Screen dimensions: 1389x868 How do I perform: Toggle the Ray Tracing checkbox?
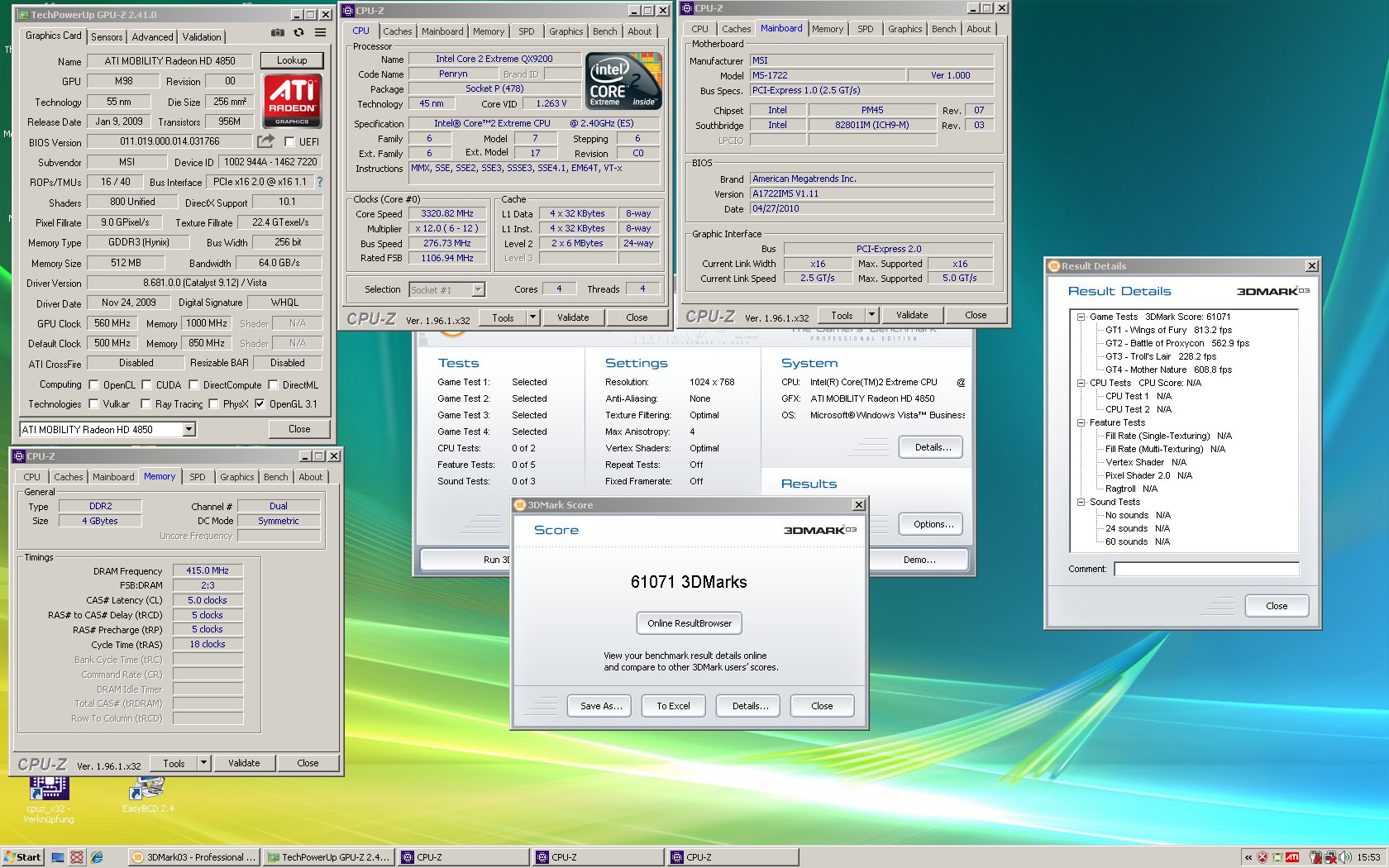tap(146, 403)
